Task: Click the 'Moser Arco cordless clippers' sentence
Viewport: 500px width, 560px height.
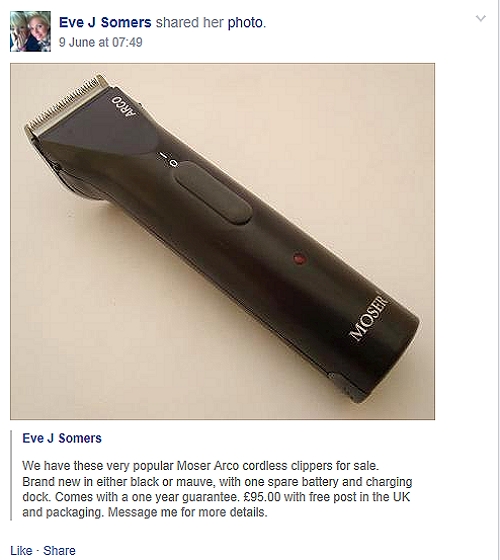Action: [x=200, y=466]
